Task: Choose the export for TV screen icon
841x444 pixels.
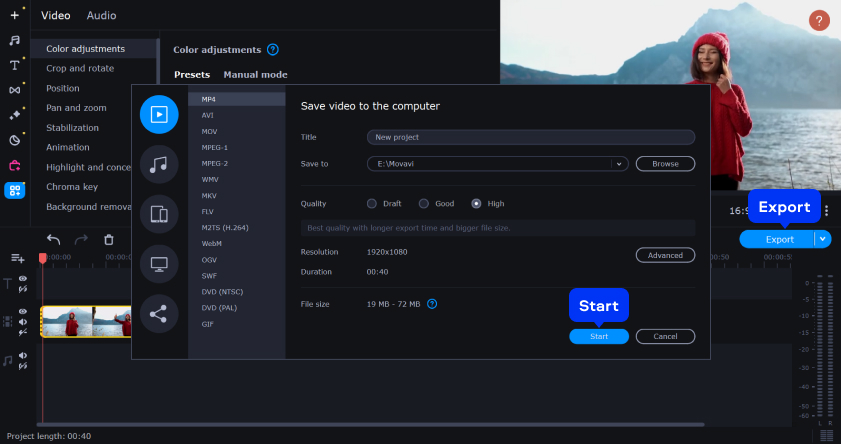Action: coord(159,264)
